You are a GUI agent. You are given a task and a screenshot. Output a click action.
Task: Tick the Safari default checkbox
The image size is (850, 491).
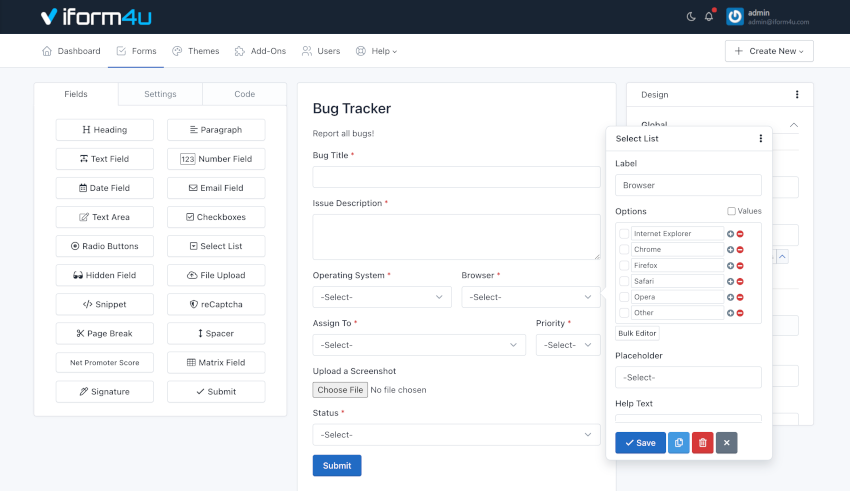click(x=625, y=281)
